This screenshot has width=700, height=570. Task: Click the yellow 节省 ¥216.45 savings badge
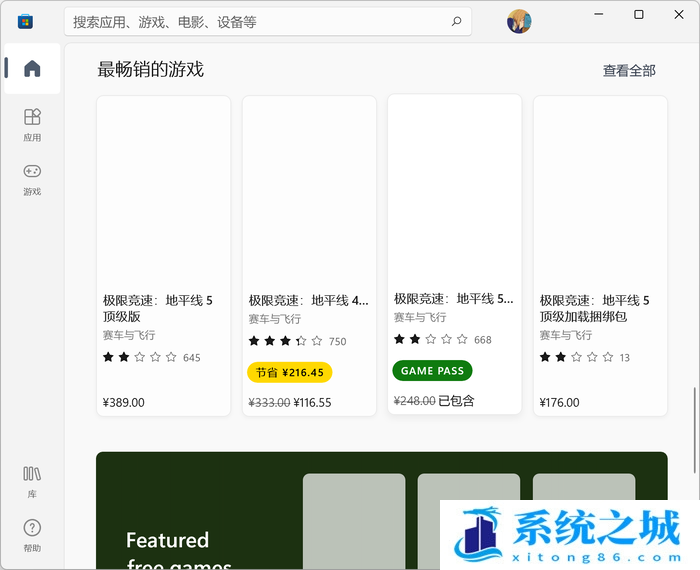click(x=289, y=373)
